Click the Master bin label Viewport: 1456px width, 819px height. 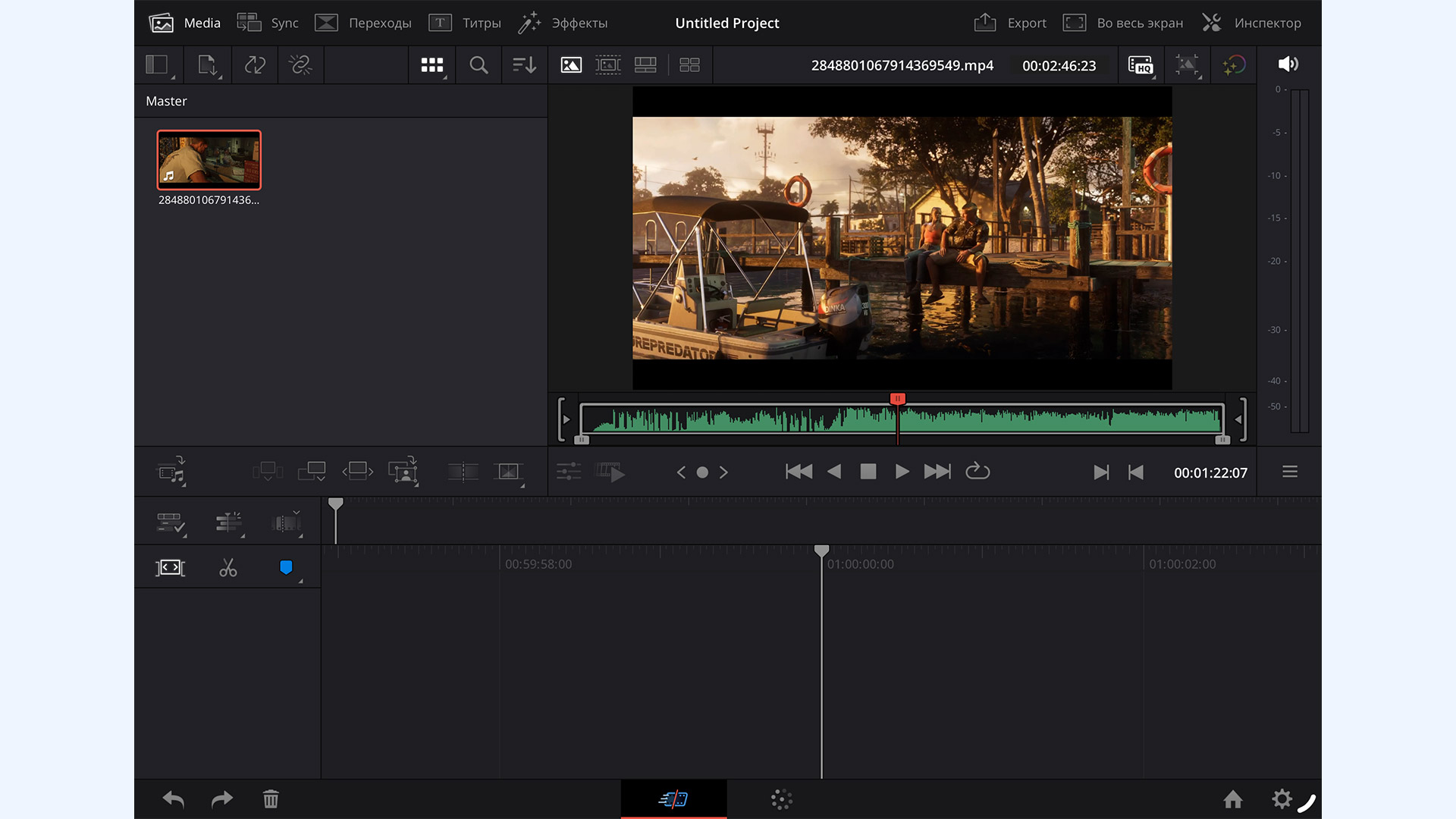coord(166,101)
